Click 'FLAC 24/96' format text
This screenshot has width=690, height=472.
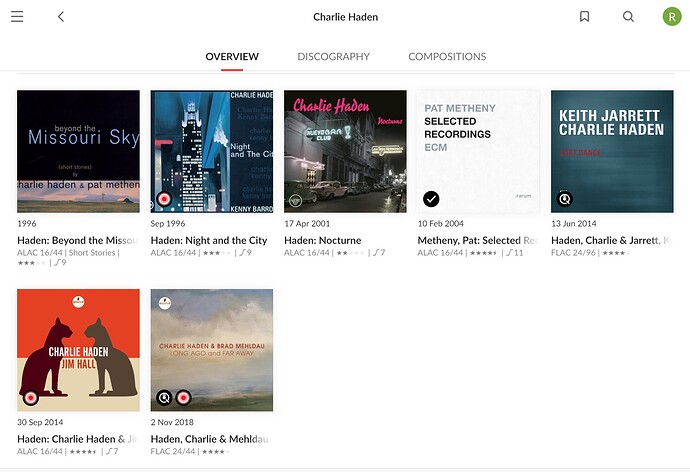coord(573,253)
